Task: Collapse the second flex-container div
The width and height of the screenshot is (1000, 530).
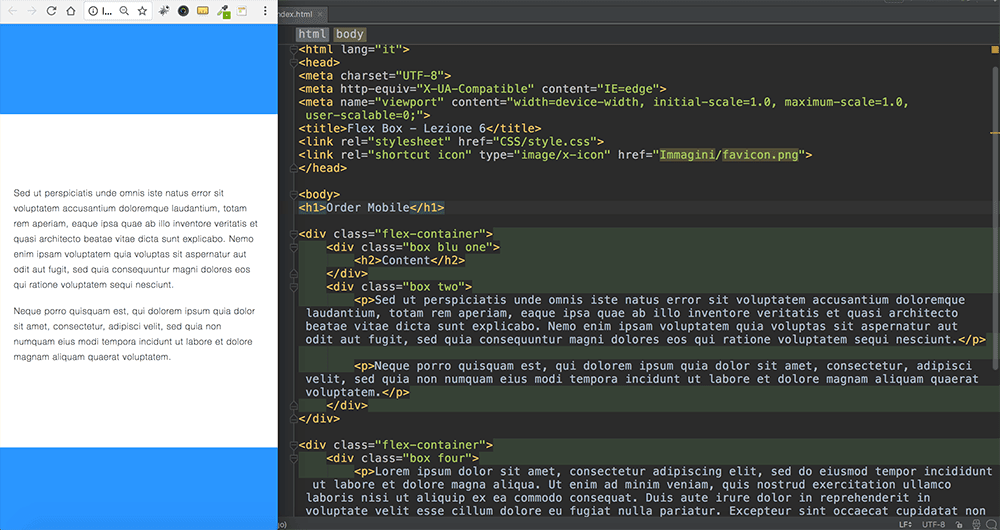Action: [x=294, y=445]
